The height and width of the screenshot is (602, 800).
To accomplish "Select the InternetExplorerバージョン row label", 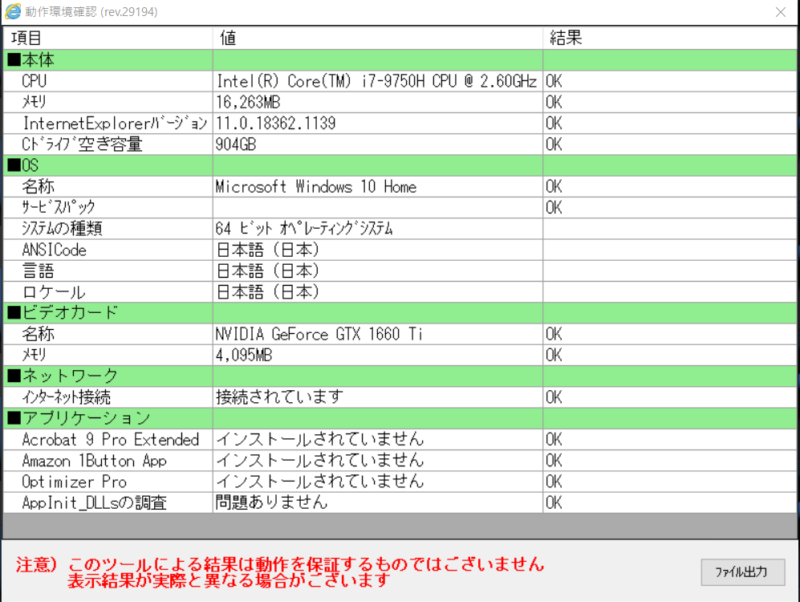I will tap(115, 123).
